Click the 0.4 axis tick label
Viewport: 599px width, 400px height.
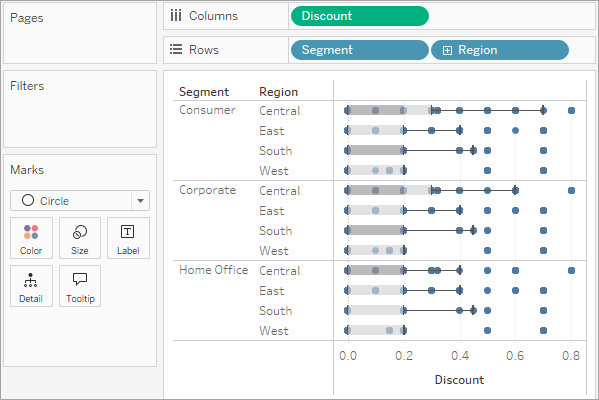pos(460,356)
